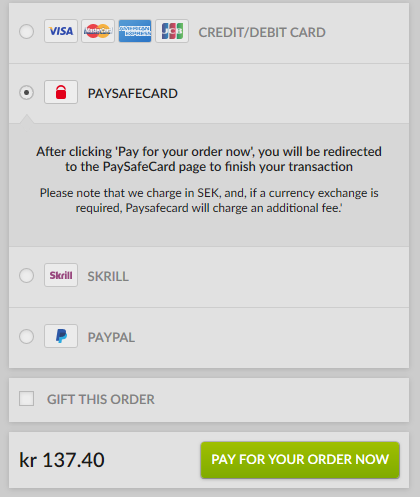The width and height of the screenshot is (420, 497).
Task: Click the Pay For Your Order Now button
Action: 300,460
